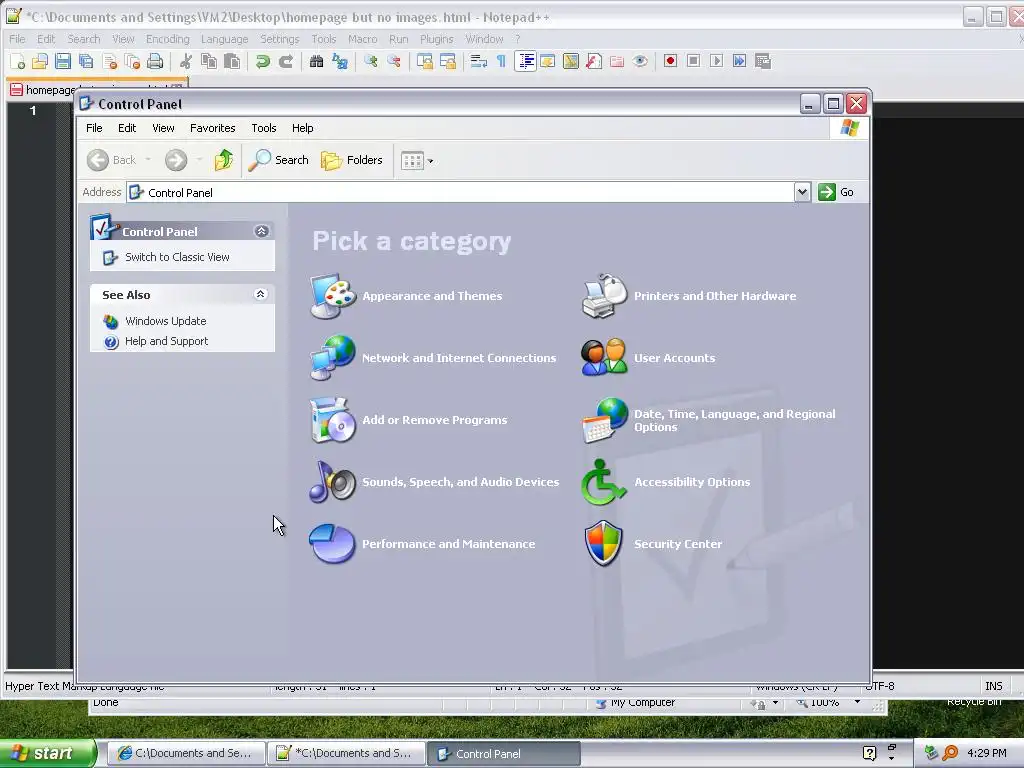Toggle Word Wrap icon in Notepad++ toolbar
The height and width of the screenshot is (768, 1024).
pos(479,61)
